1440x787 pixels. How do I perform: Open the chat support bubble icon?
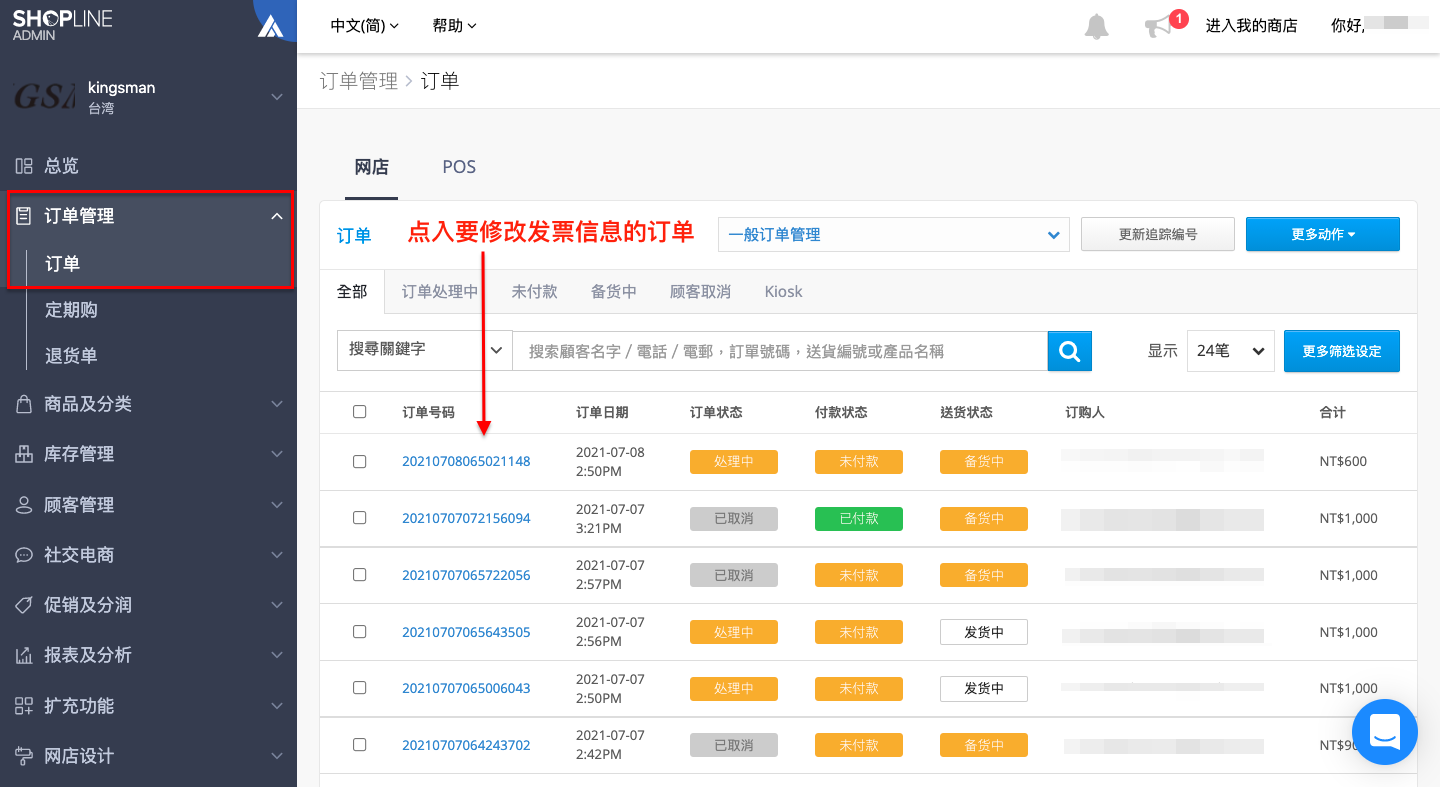(1384, 732)
